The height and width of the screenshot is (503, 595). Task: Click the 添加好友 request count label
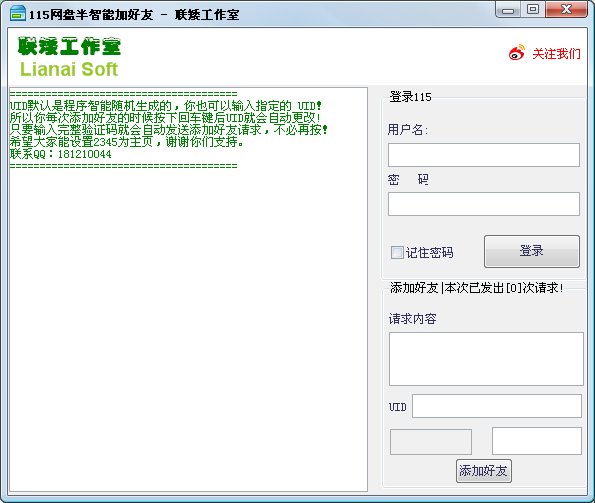(477, 288)
